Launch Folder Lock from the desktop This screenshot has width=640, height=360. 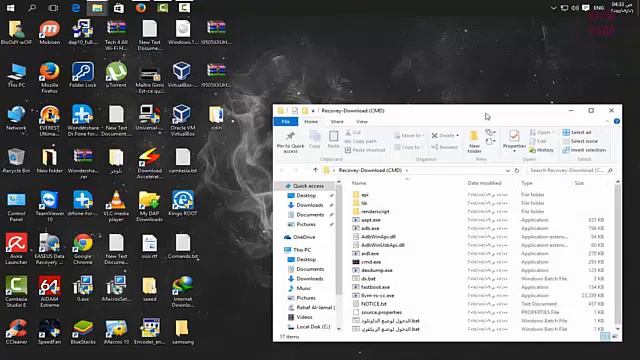coord(83,75)
